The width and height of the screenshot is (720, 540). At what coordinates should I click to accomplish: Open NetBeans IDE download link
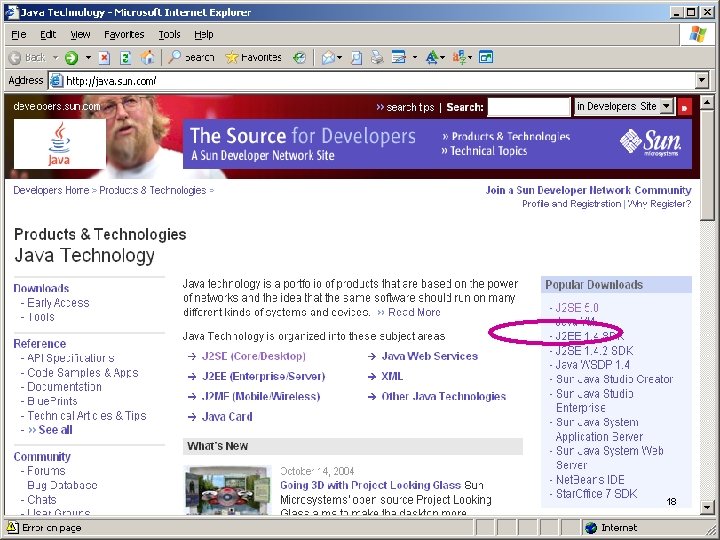[590, 480]
